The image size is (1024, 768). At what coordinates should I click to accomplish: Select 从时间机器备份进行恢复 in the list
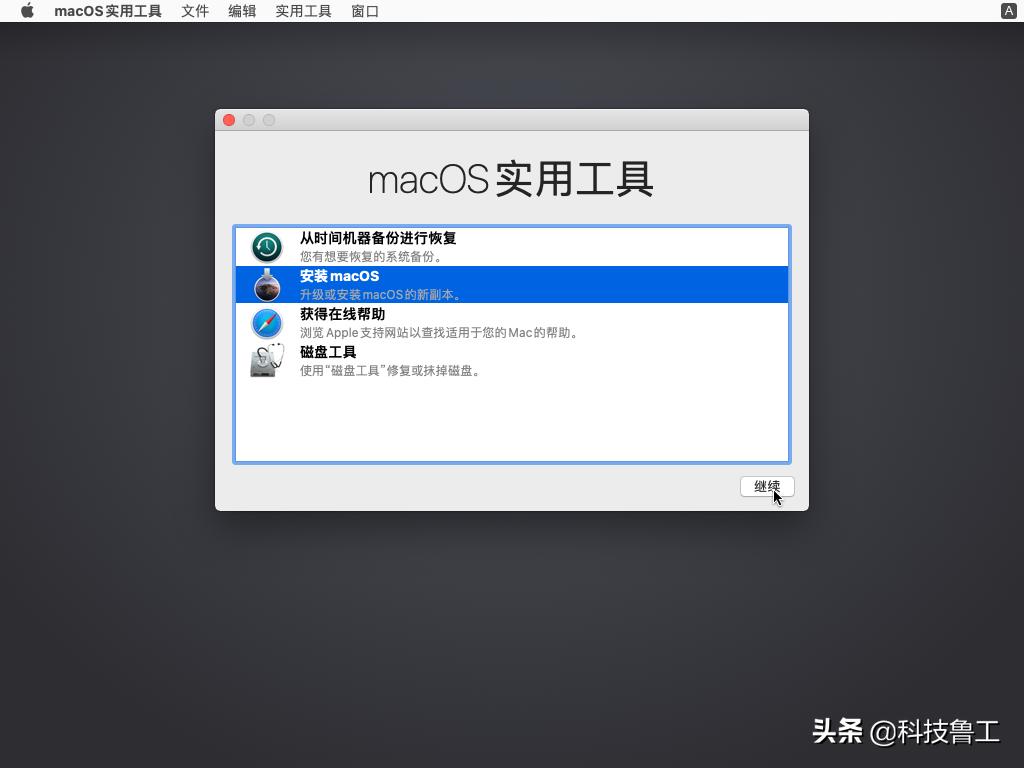[x=400, y=246]
